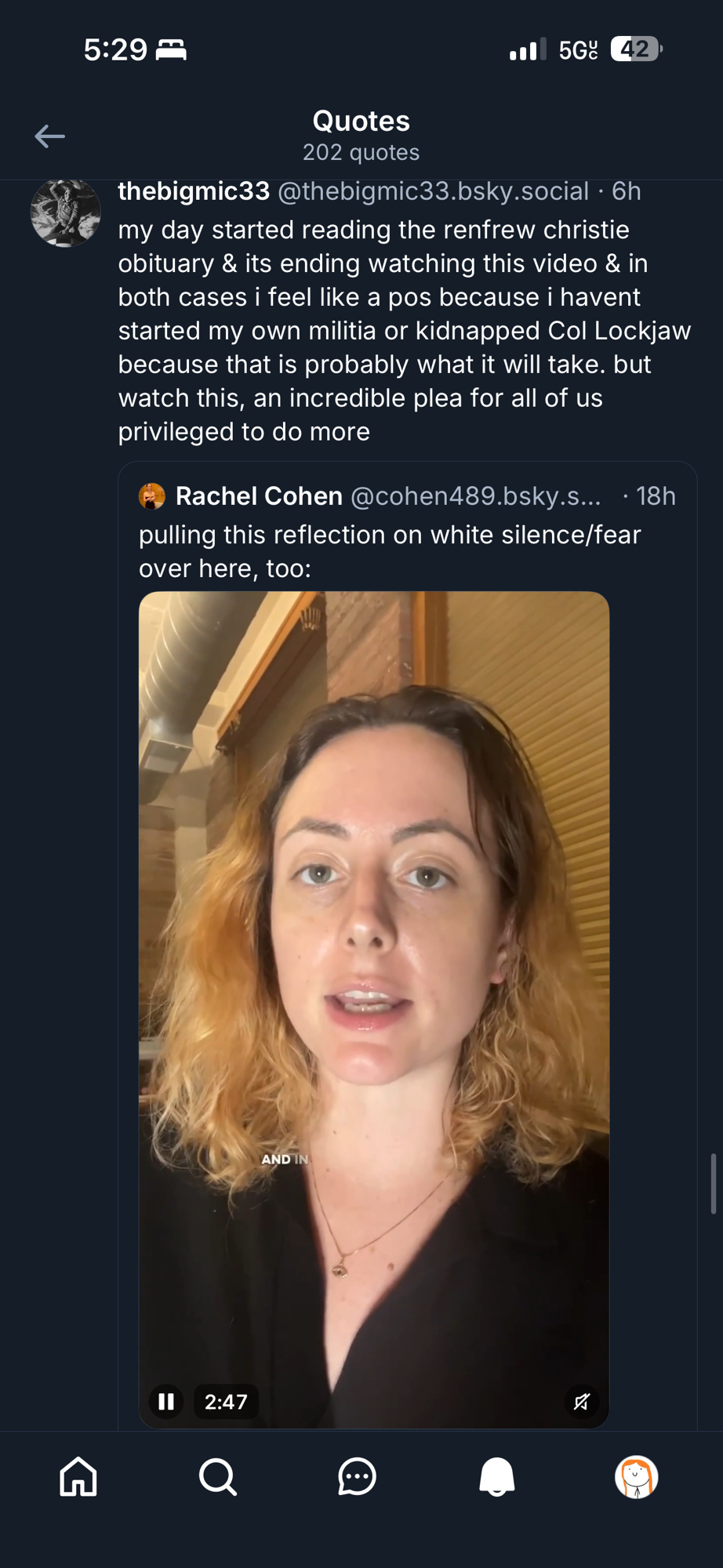Open quoted post text about white silence
The width and height of the screenshot is (723, 1568).
click(x=390, y=551)
